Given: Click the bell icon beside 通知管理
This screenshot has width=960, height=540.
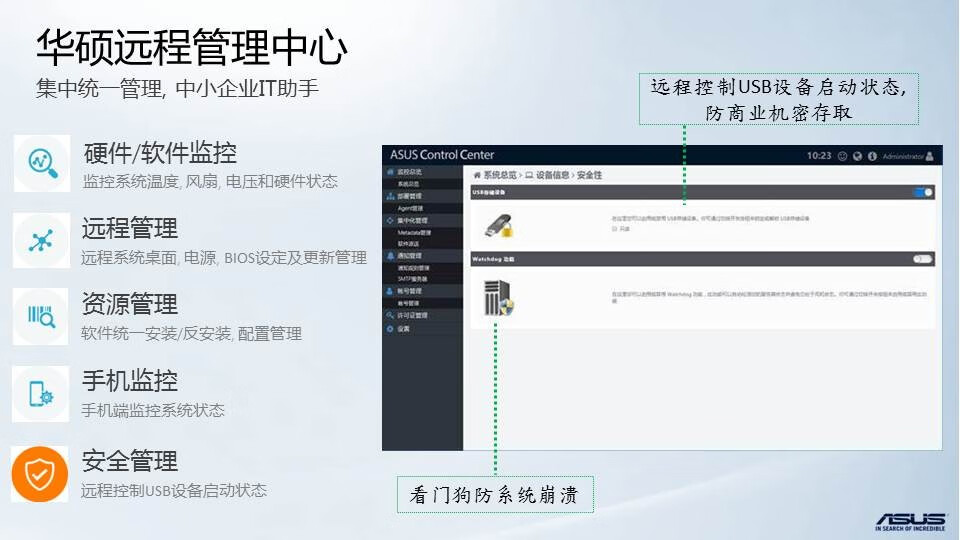Looking at the screenshot, I should coord(390,255).
